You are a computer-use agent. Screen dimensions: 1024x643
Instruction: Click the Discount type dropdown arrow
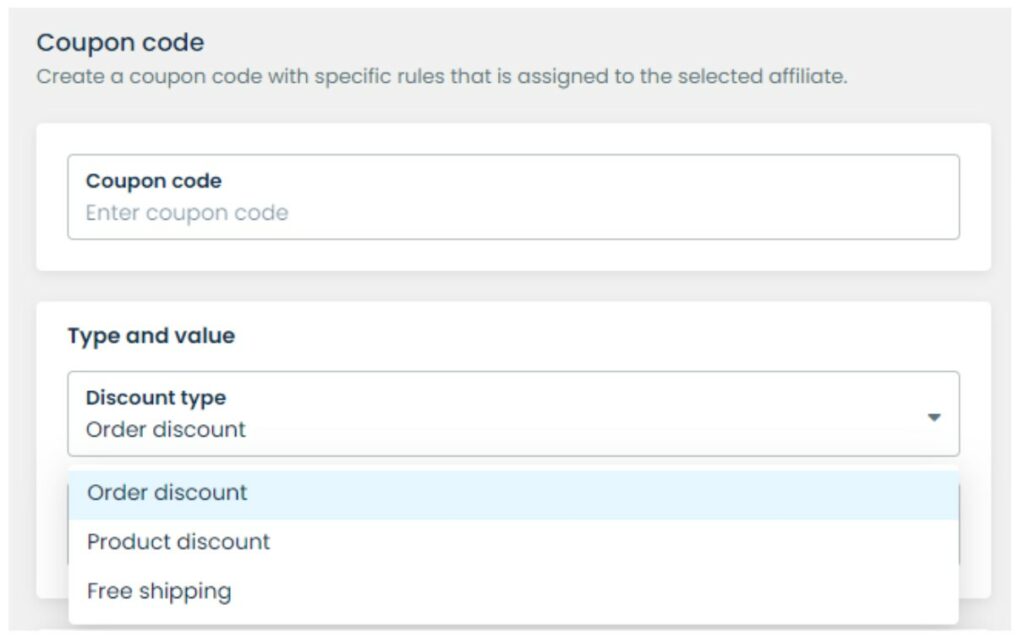click(x=934, y=417)
